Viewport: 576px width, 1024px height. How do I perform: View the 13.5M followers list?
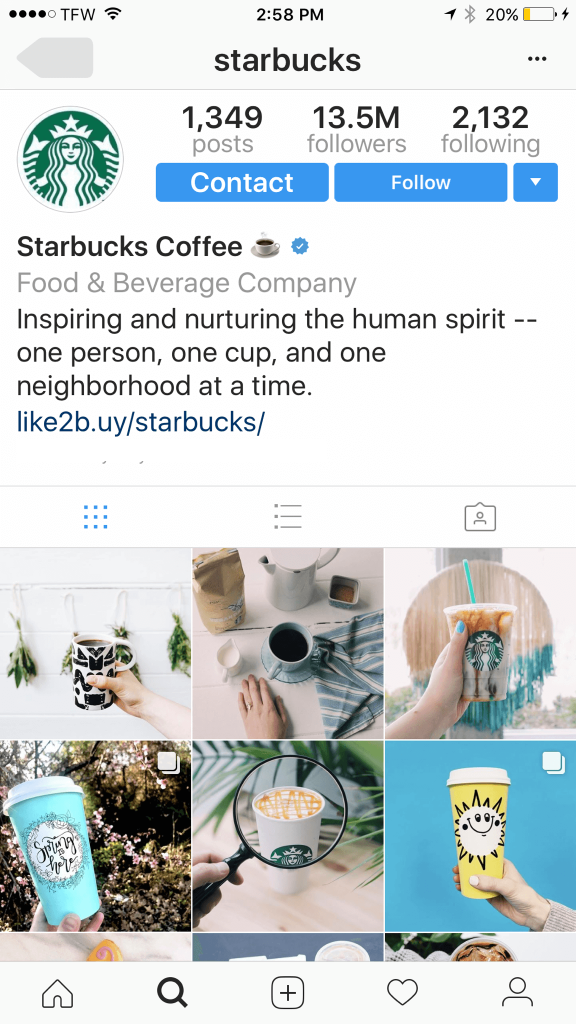point(357,129)
